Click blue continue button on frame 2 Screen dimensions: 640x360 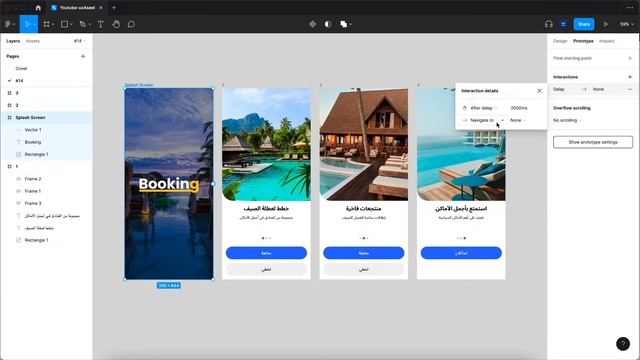363,253
